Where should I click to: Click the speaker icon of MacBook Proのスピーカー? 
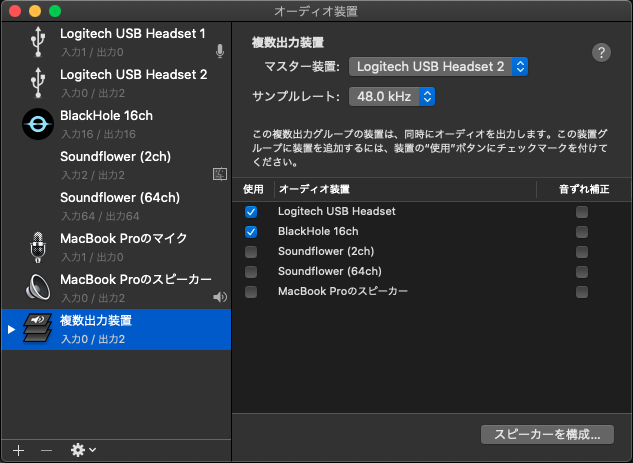tap(38, 288)
